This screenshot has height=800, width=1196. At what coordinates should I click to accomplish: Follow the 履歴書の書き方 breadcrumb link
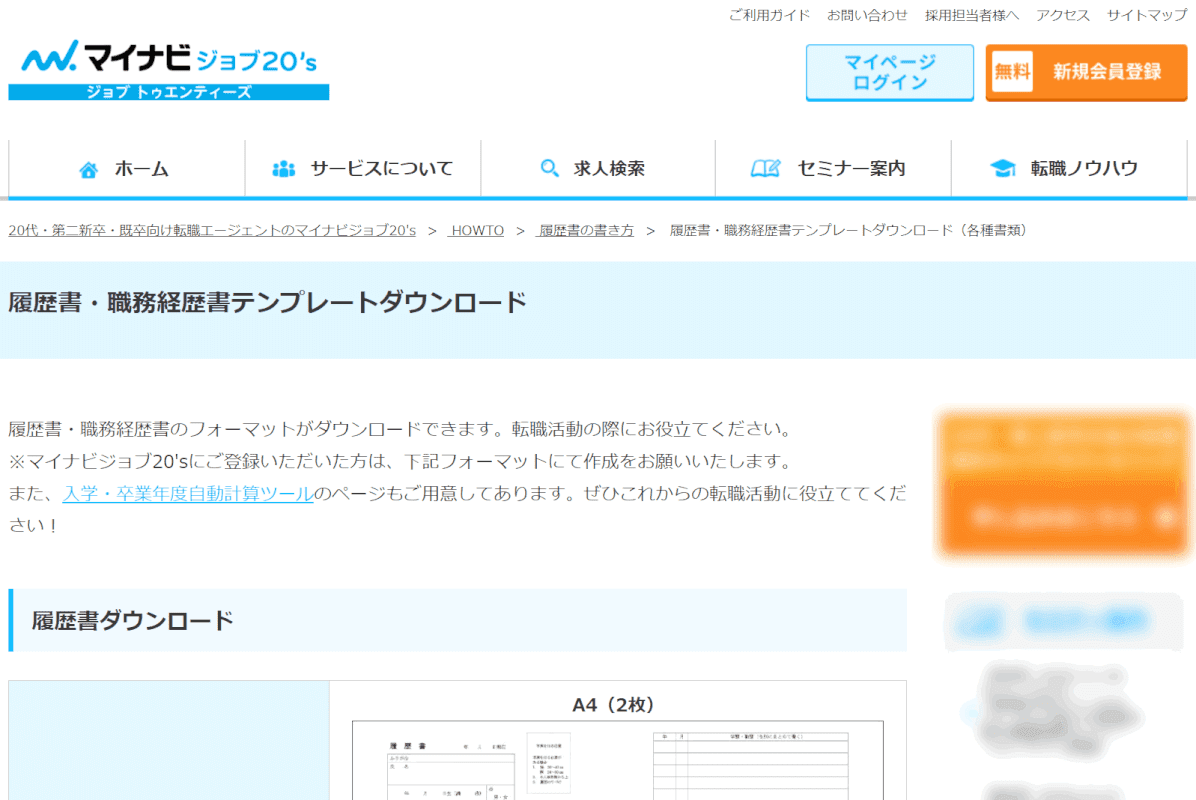(585, 230)
